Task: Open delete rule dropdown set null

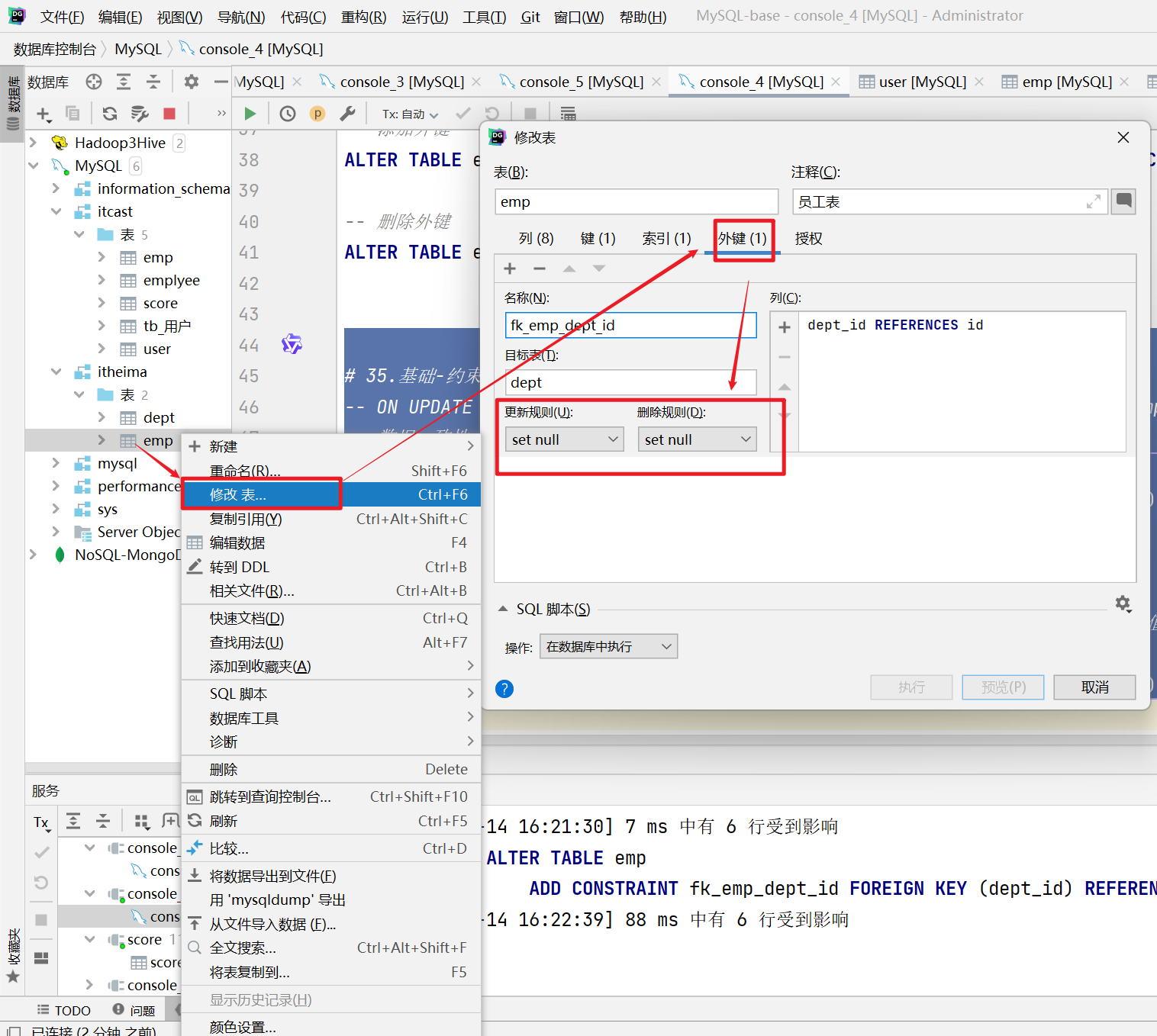Action: tap(697, 439)
